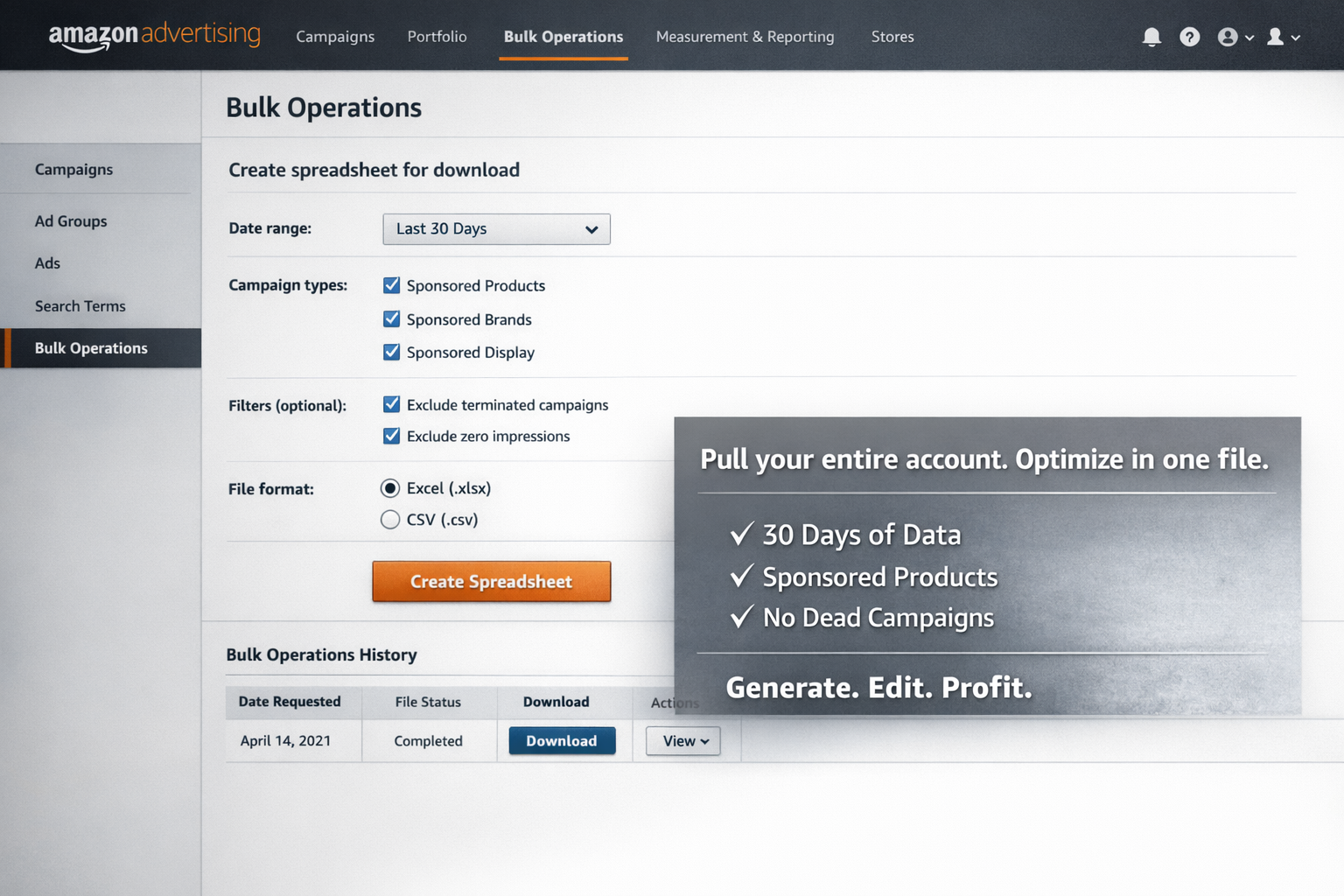Click the Amazon Advertising logo
The image size is (1344, 896).
154,36
